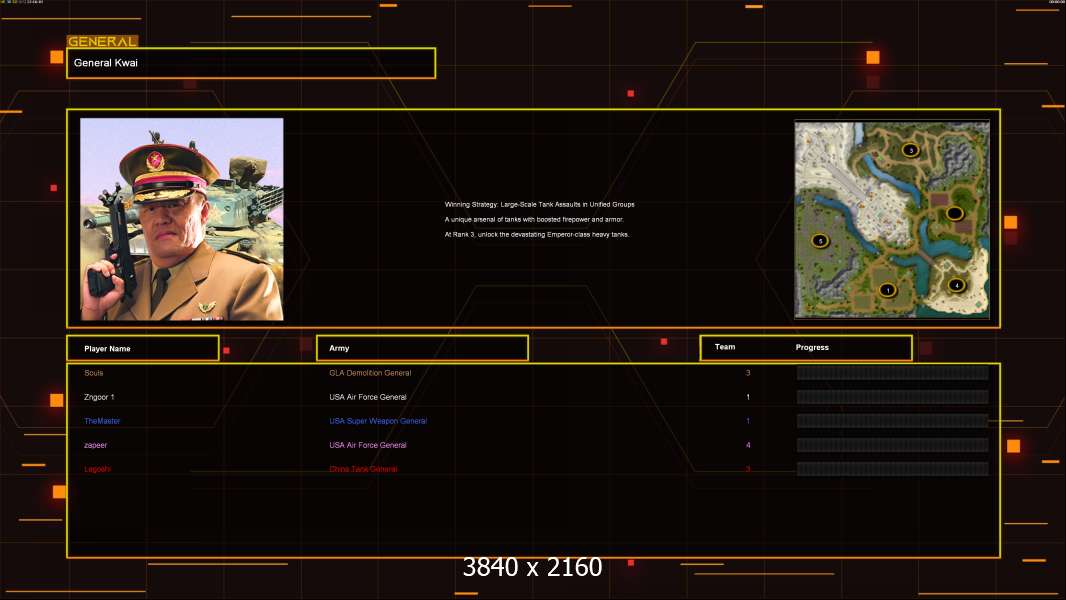Click zapeer's USA Air Force General entry
The width and height of the screenshot is (1066, 600).
pyautogui.click(x=368, y=445)
